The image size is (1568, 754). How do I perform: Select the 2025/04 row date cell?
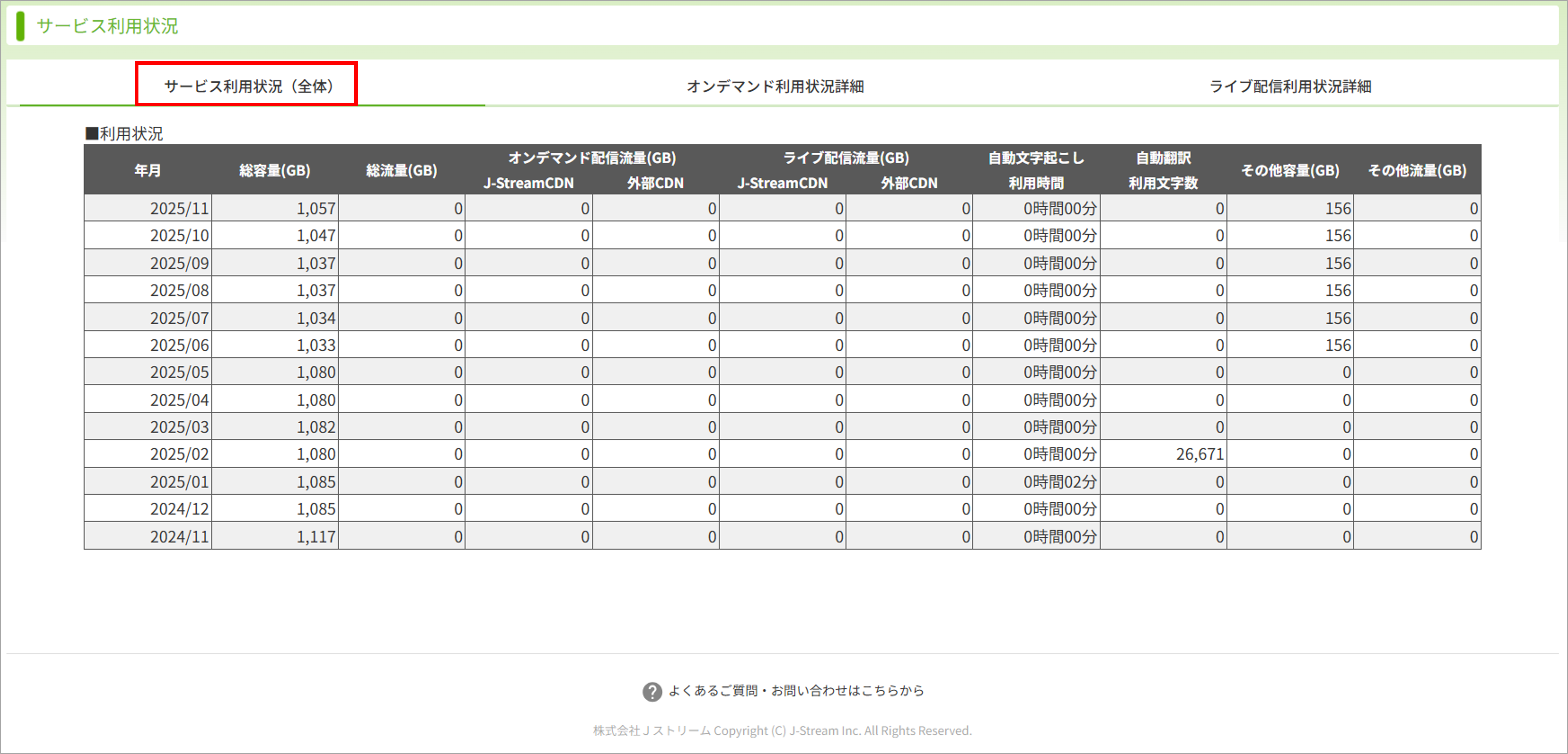[148, 399]
